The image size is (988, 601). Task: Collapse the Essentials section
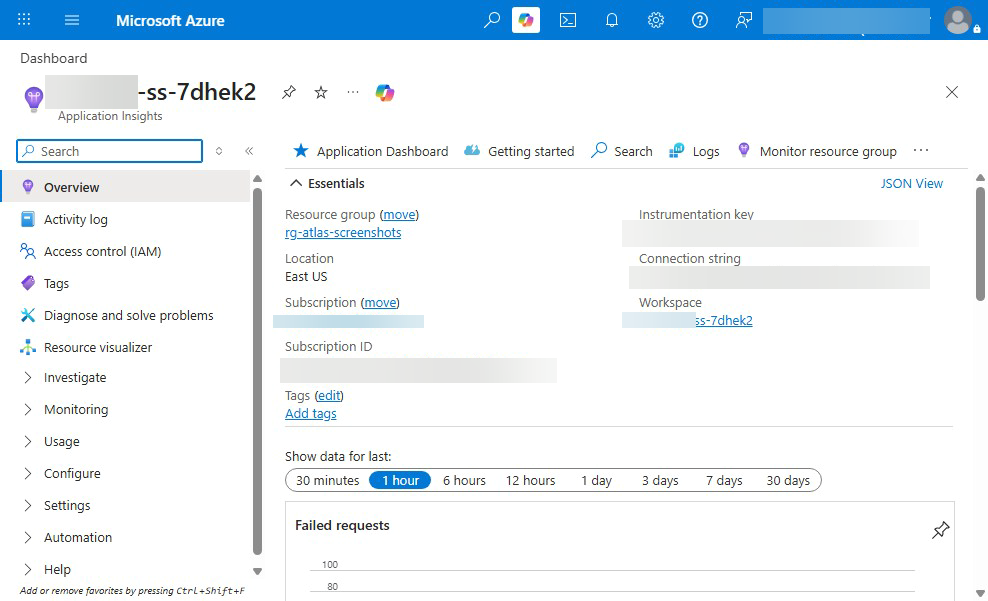click(x=327, y=183)
